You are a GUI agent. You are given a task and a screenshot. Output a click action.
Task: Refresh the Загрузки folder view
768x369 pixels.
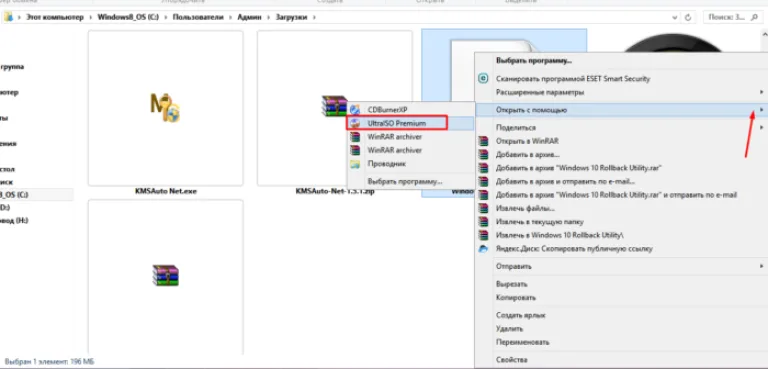[x=688, y=17]
